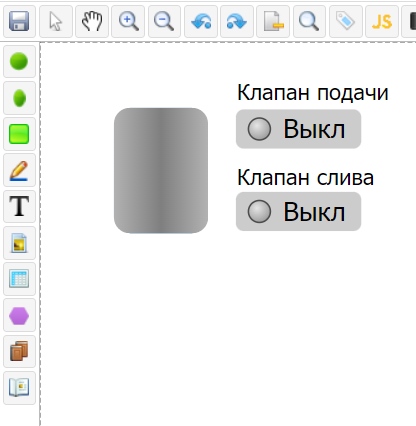Choose the pencil drawing tool
Viewport: 416px width, 426px height.
pos(19,170)
